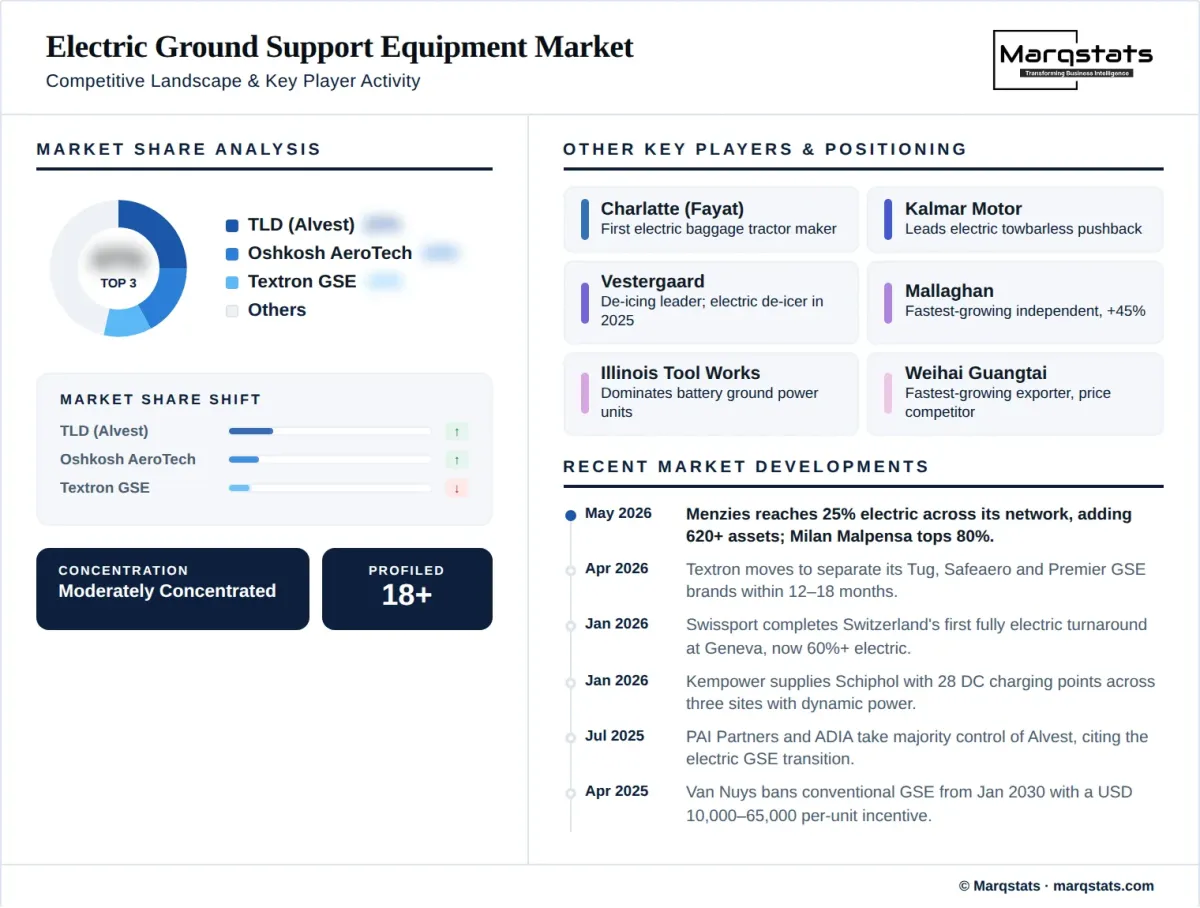Click the TLD (Alvest) share shift bar
The width and height of the screenshot is (1200, 908).
click(330, 431)
